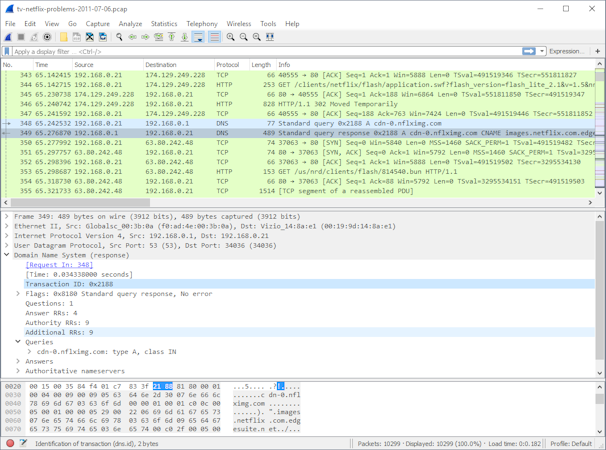606x450 pixels.
Task: Click go to specified packet icon
Action: tap(158, 37)
